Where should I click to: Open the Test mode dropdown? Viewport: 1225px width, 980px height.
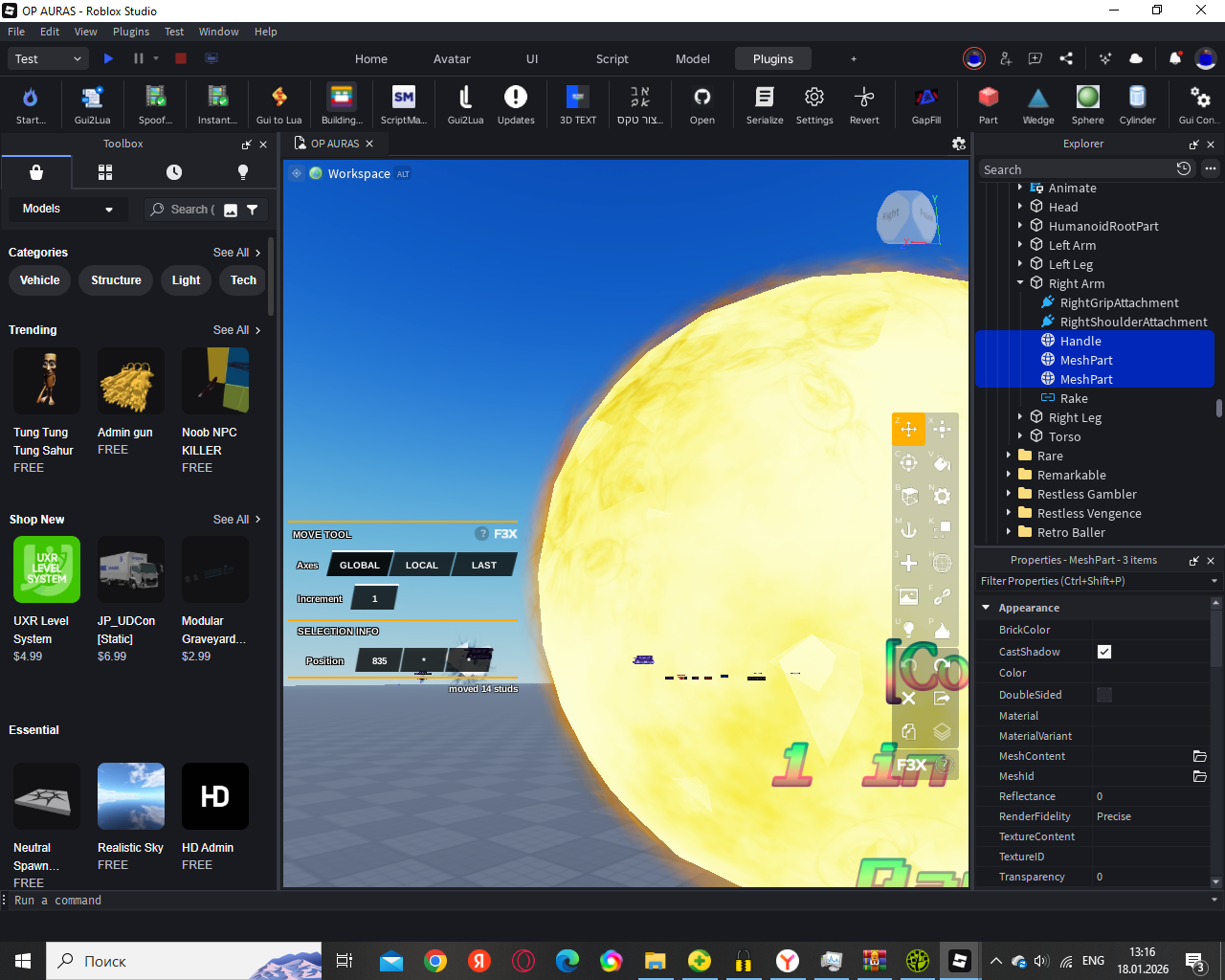point(49,58)
